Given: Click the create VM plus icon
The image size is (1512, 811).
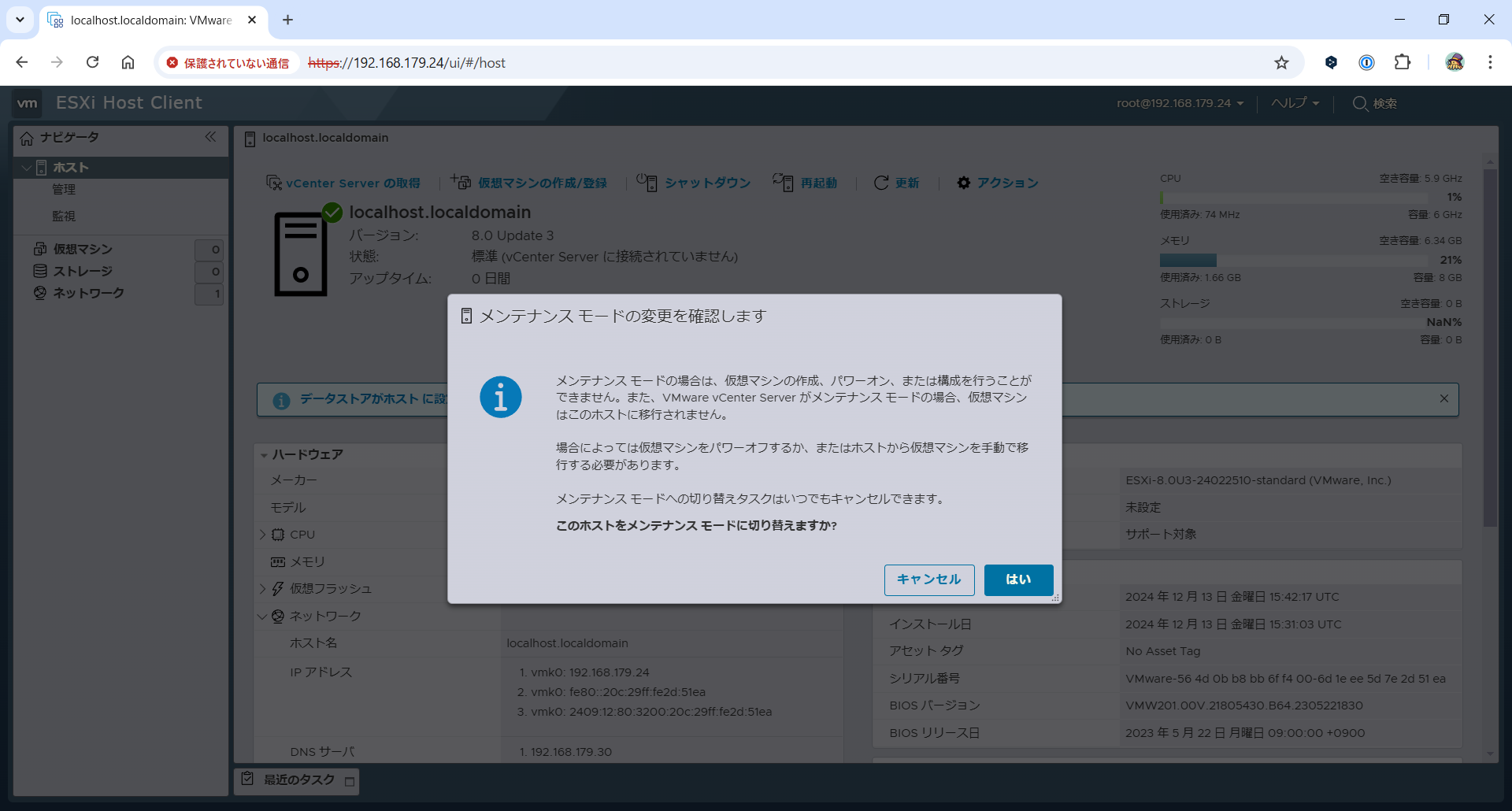Looking at the screenshot, I should (x=461, y=182).
